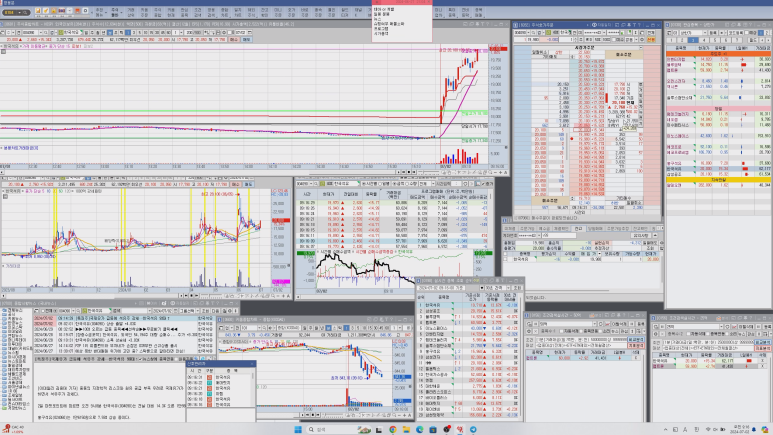Screen dimensions: 773x435
Task: Open Telegram from the taskbar
Action: (473, 430)
